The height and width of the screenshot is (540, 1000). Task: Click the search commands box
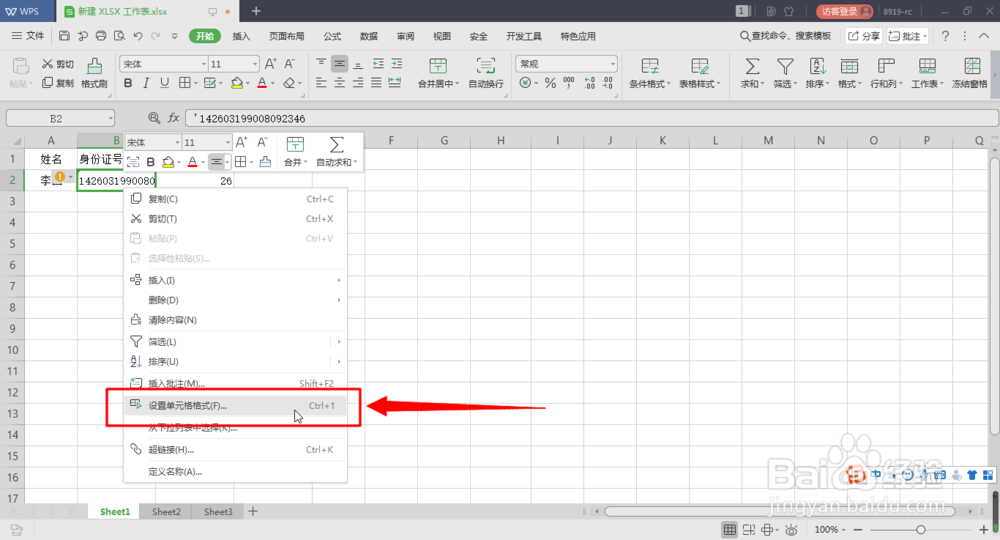click(x=785, y=36)
